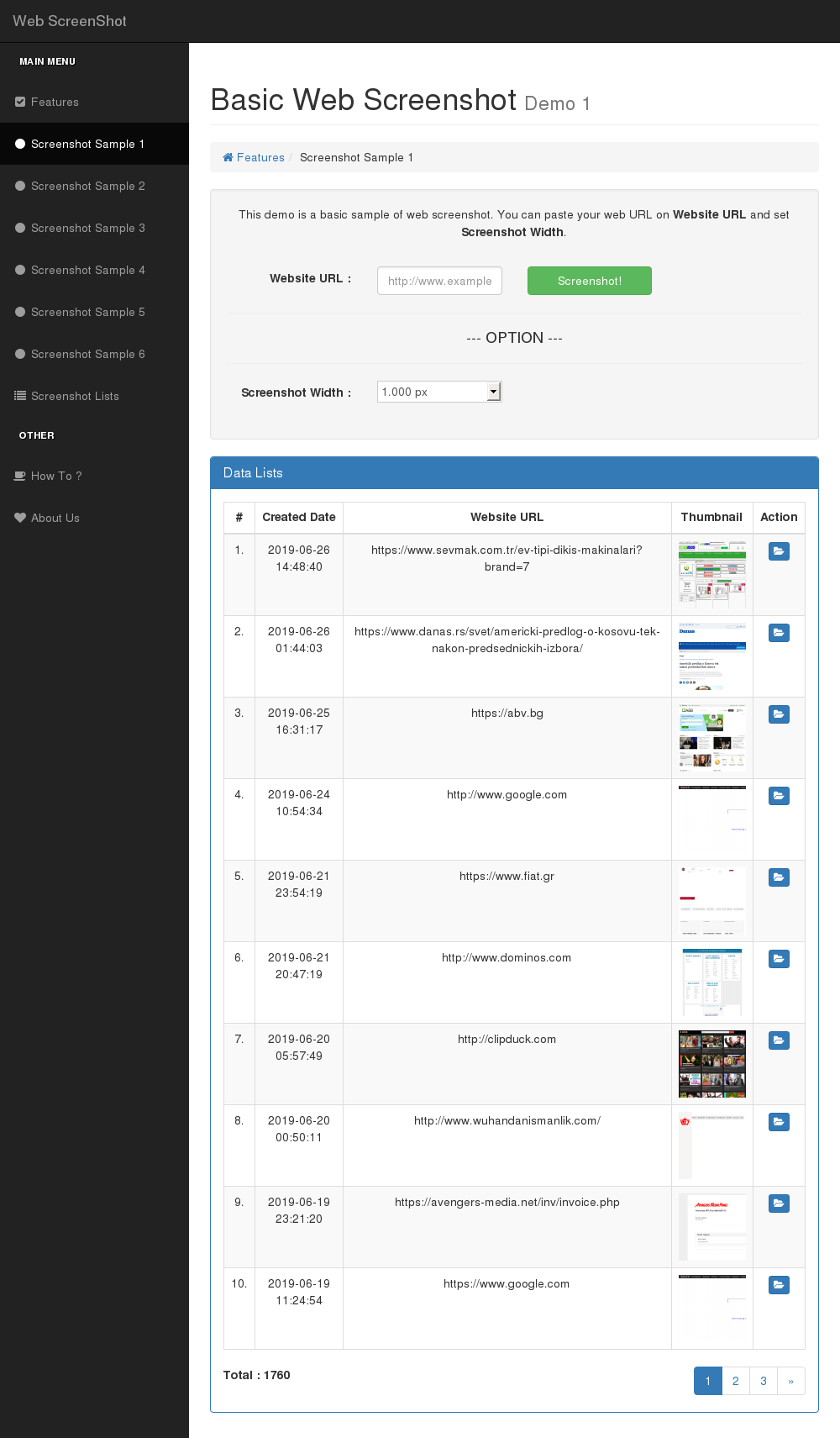This screenshot has width=840, height=1438.
Task: Open folder action for fiat.gr row
Action: pos(779,877)
